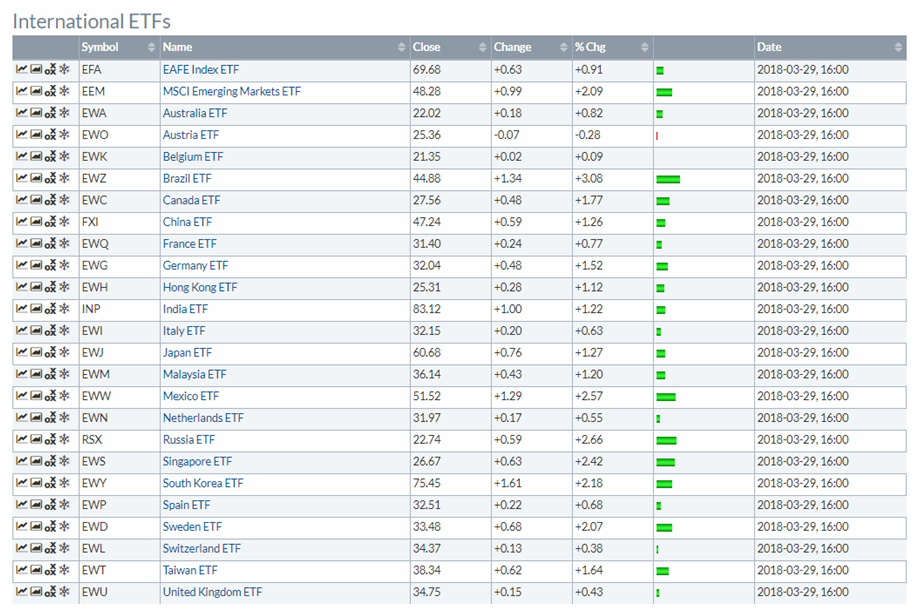The height and width of the screenshot is (612, 917).
Task: Open the gallery view icon for EWA
Action: pyautogui.click(x=36, y=114)
